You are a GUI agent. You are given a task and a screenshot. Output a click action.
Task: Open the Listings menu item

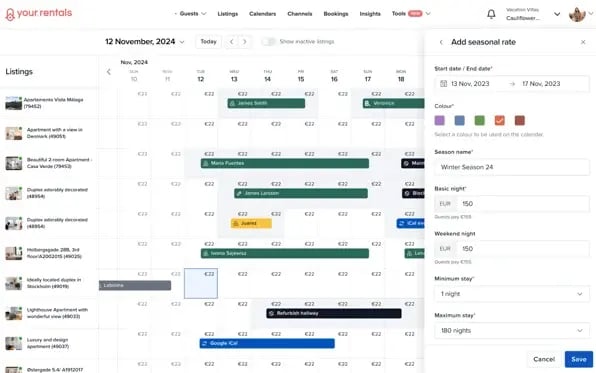coord(228,14)
